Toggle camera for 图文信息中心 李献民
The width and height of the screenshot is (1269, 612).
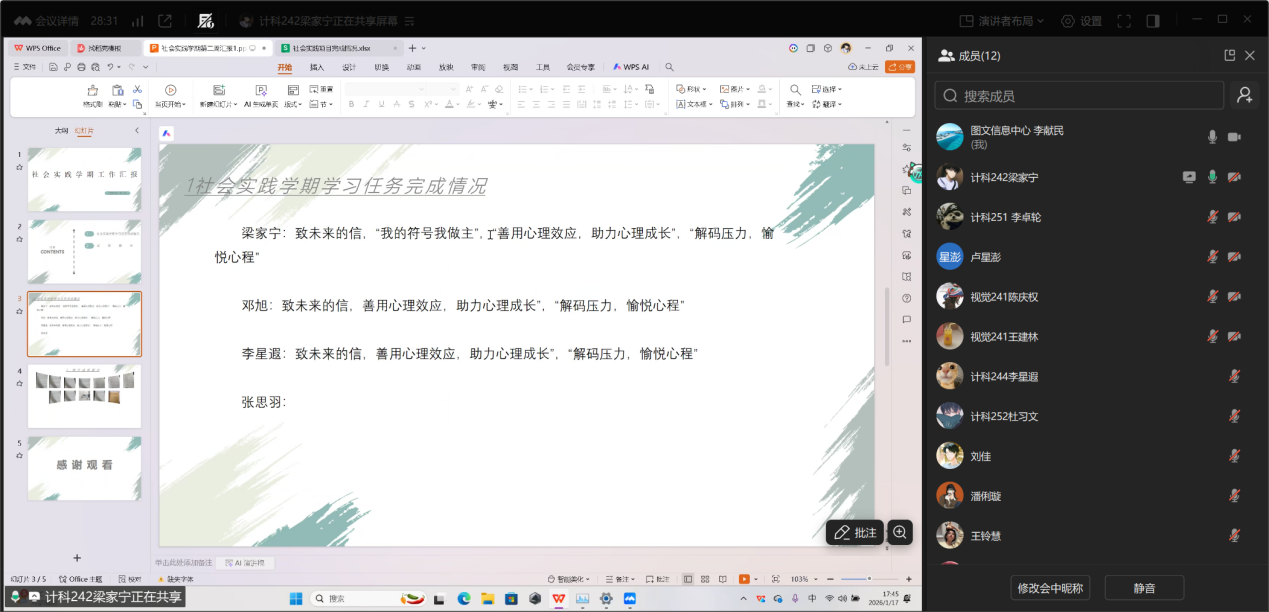[x=1235, y=137]
